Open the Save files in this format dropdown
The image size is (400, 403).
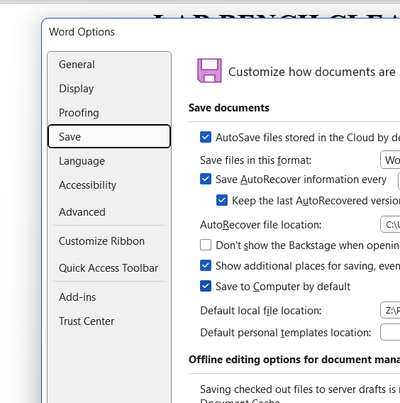pyautogui.click(x=390, y=160)
